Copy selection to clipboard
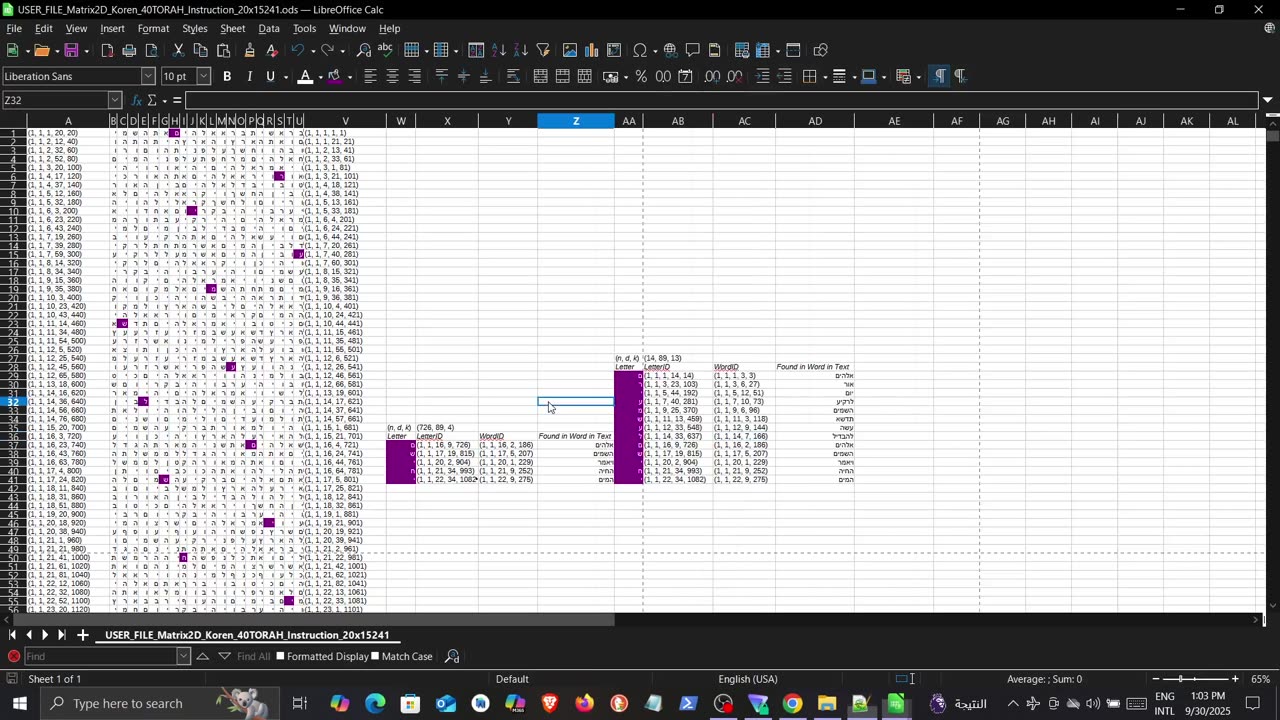1280x720 pixels. click(x=201, y=50)
